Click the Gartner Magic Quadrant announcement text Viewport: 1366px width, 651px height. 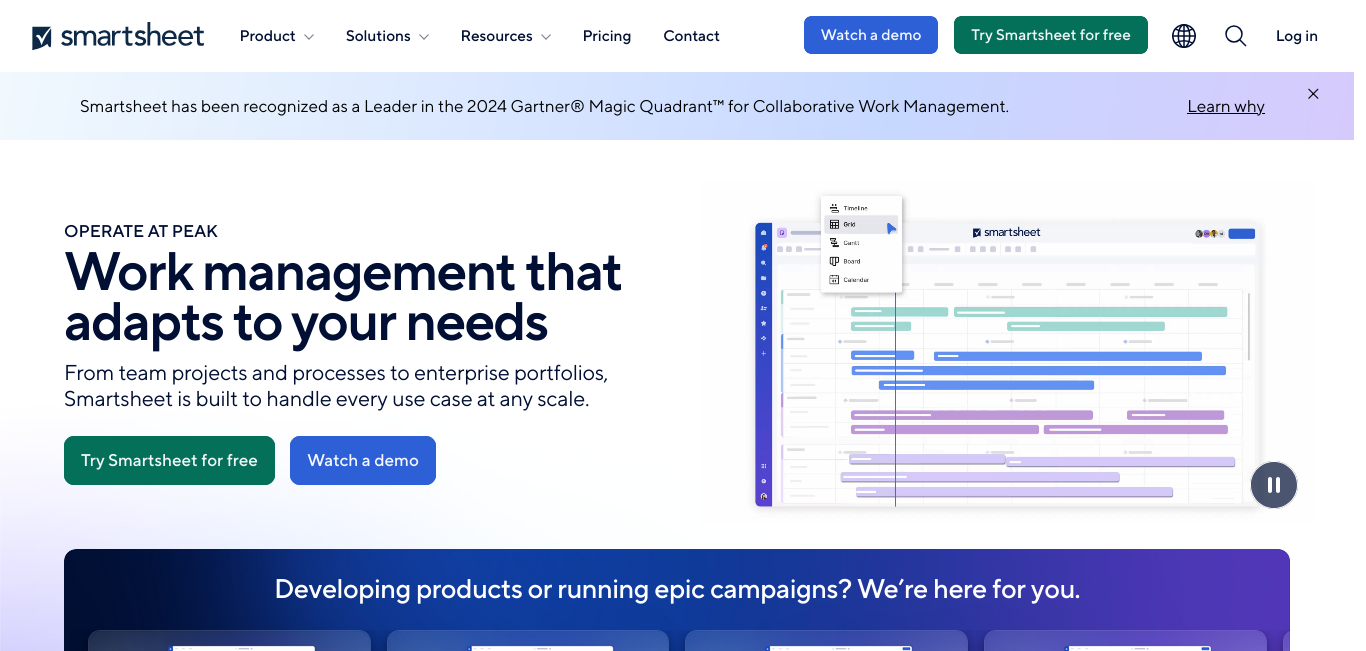pyautogui.click(x=544, y=106)
